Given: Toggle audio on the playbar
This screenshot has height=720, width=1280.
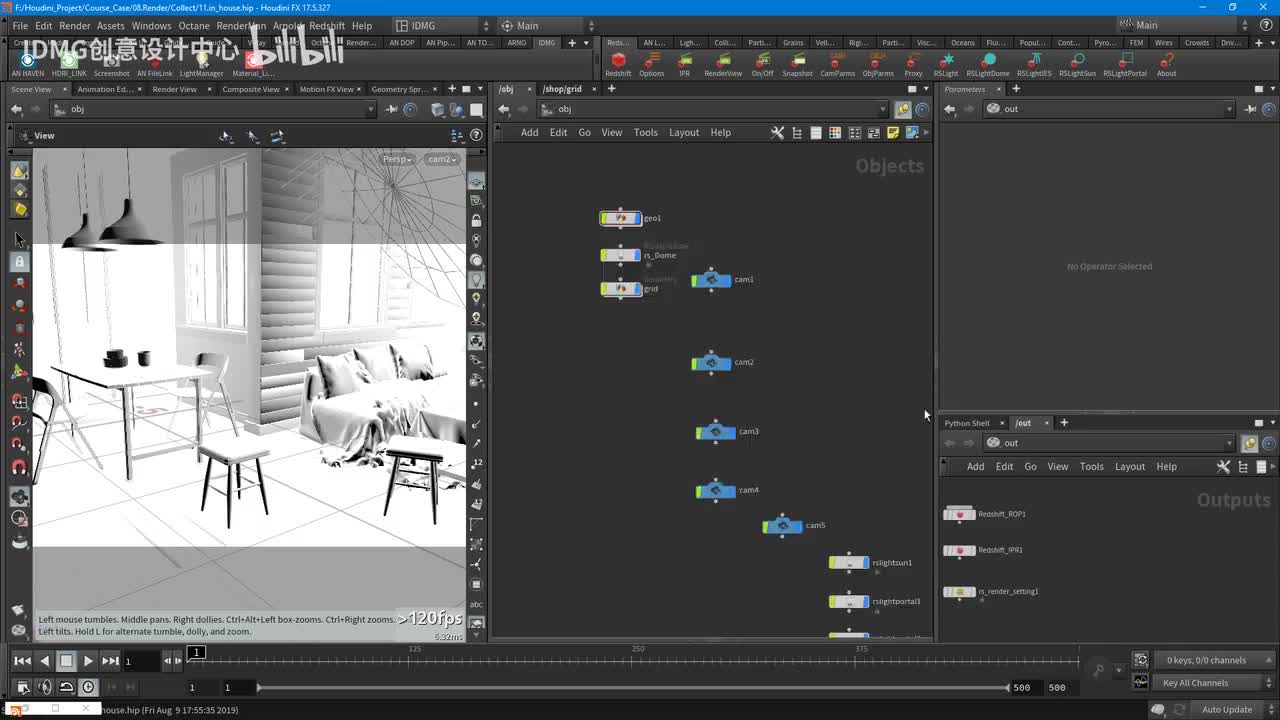Looking at the screenshot, I should click(x=44, y=687).
